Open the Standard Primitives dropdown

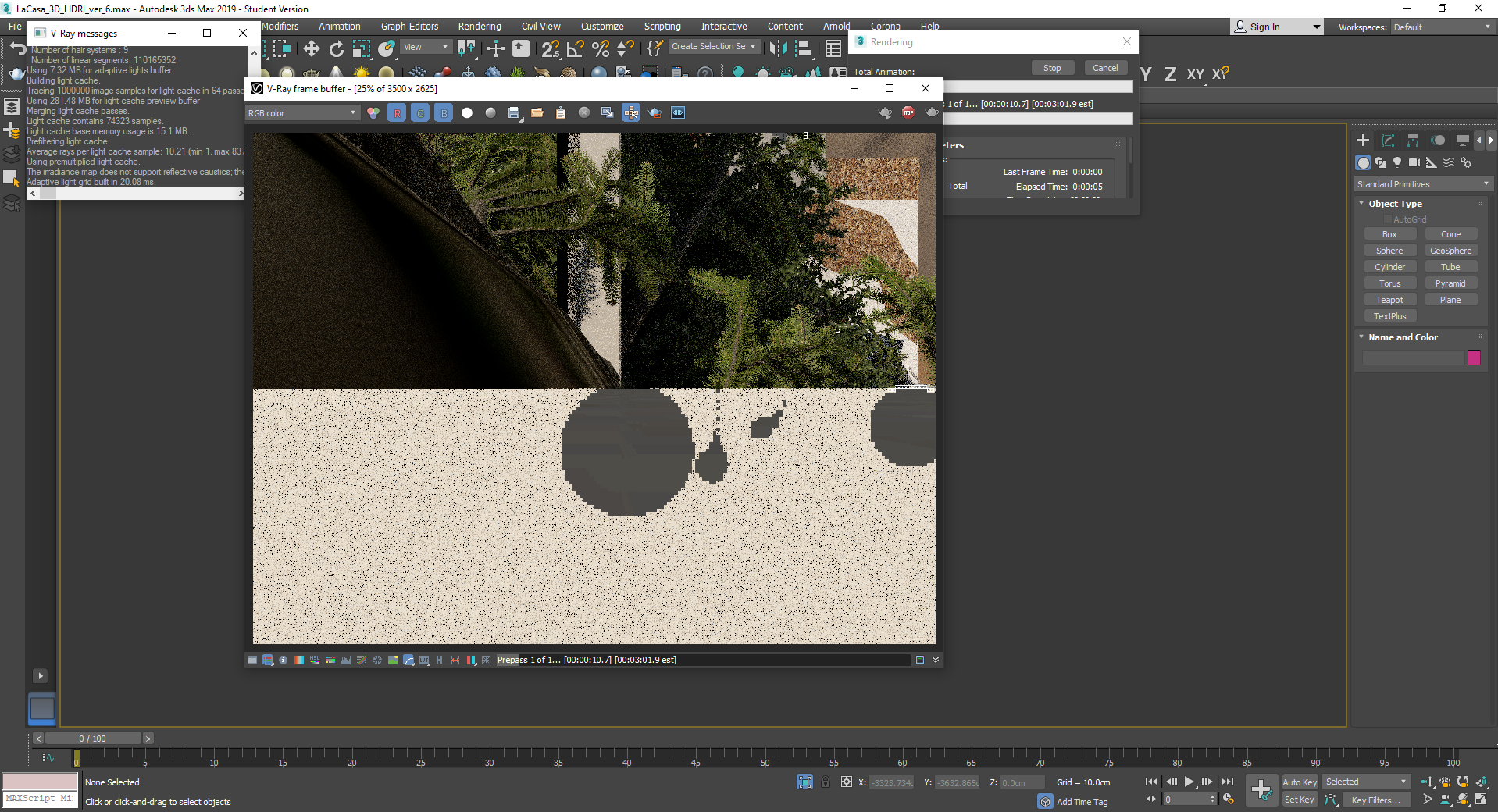1424,184
